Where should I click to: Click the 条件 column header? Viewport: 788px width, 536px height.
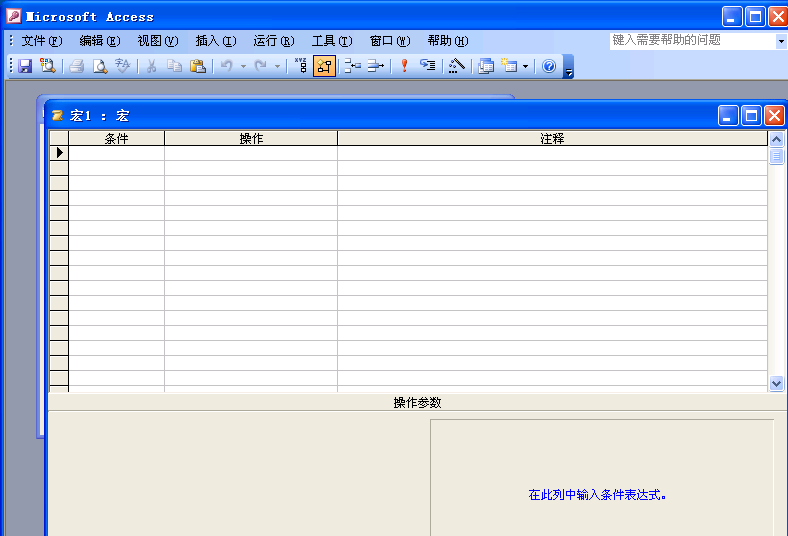coord(117,138)
